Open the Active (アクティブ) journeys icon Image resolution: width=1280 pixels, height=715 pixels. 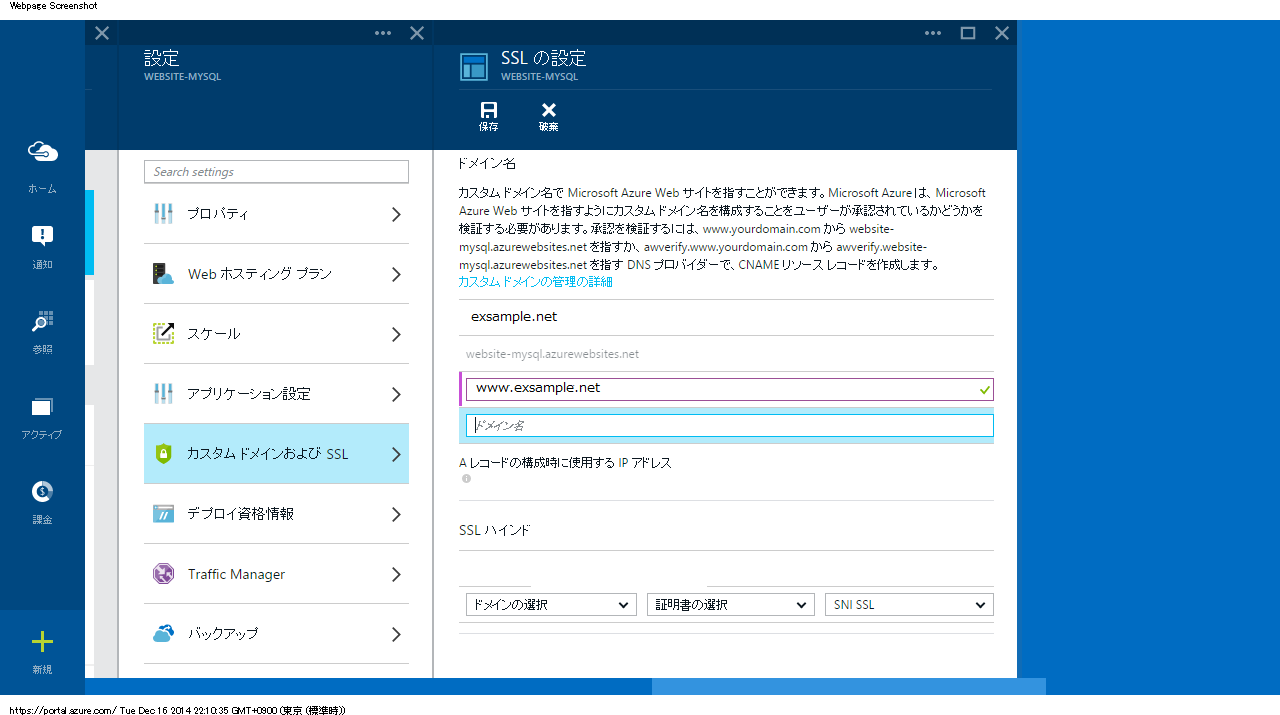[42, 407]
